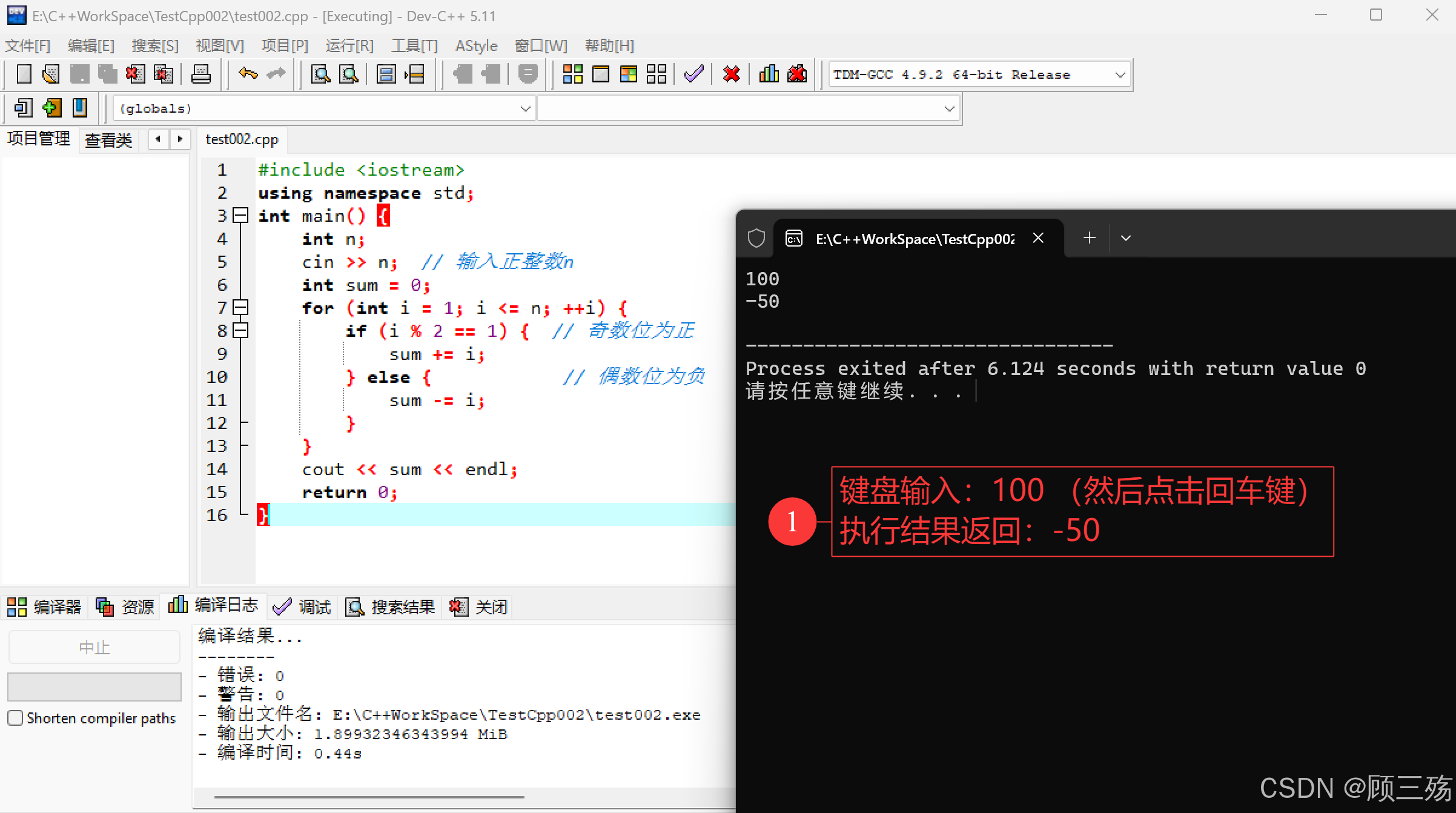This screenshot has height=813, width=1456.
Task: Click the red X stop execution icon
Action: point(732,75)
